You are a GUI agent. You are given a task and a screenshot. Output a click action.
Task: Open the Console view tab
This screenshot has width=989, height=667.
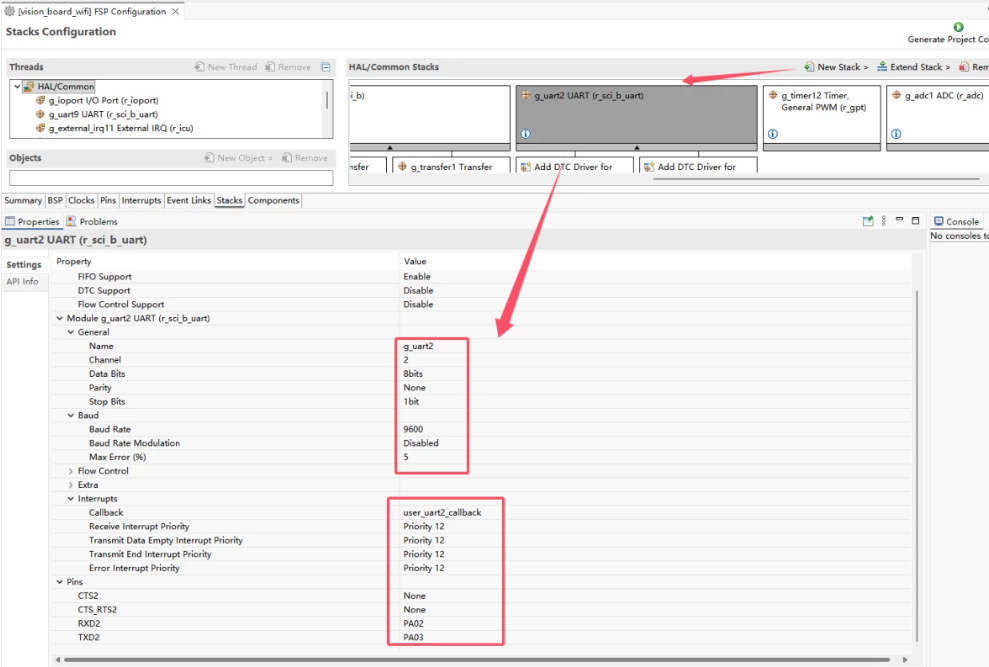tap(956, 221)
